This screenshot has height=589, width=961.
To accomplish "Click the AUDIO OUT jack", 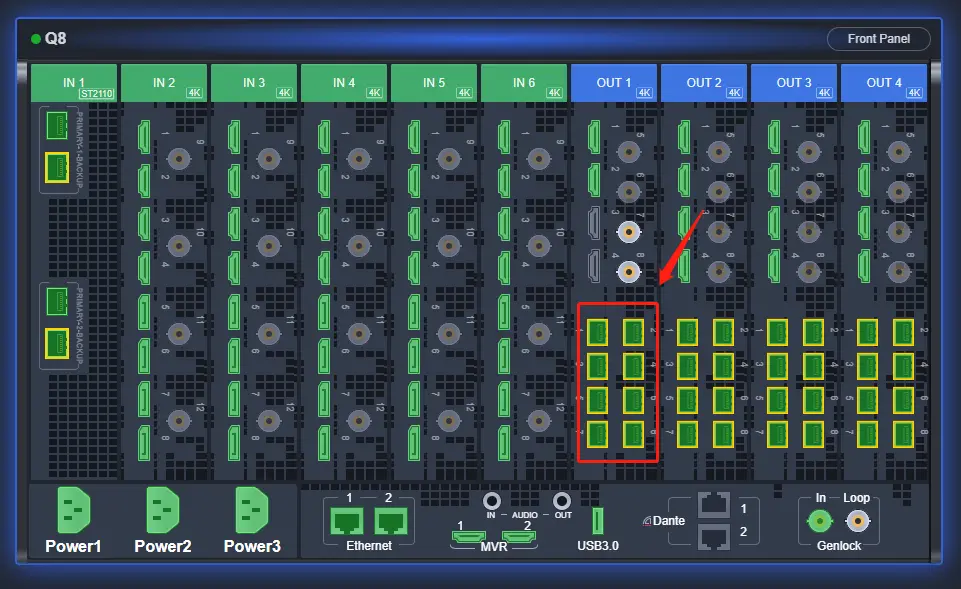I will tap(562, 500).
